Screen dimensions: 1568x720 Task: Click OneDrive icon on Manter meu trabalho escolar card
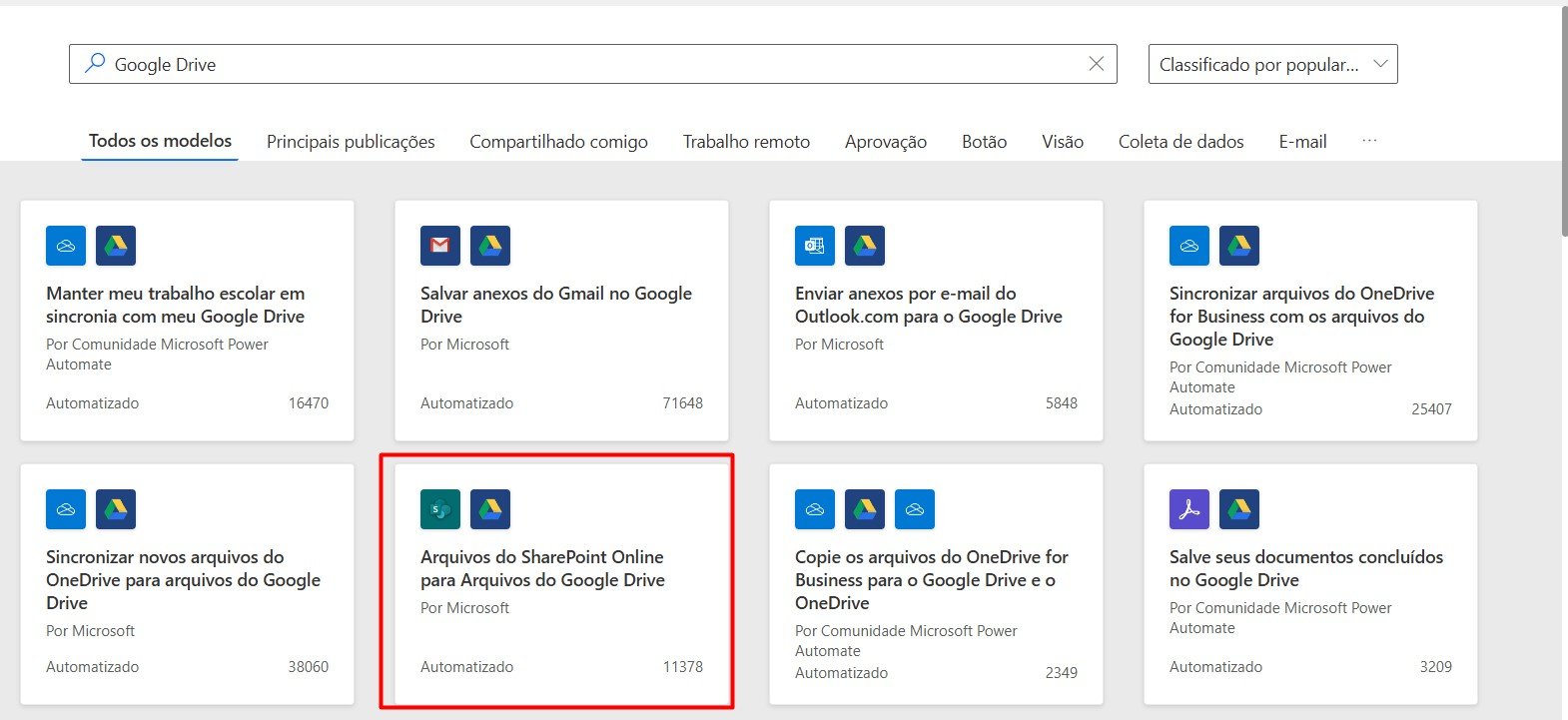click(66, 246)
